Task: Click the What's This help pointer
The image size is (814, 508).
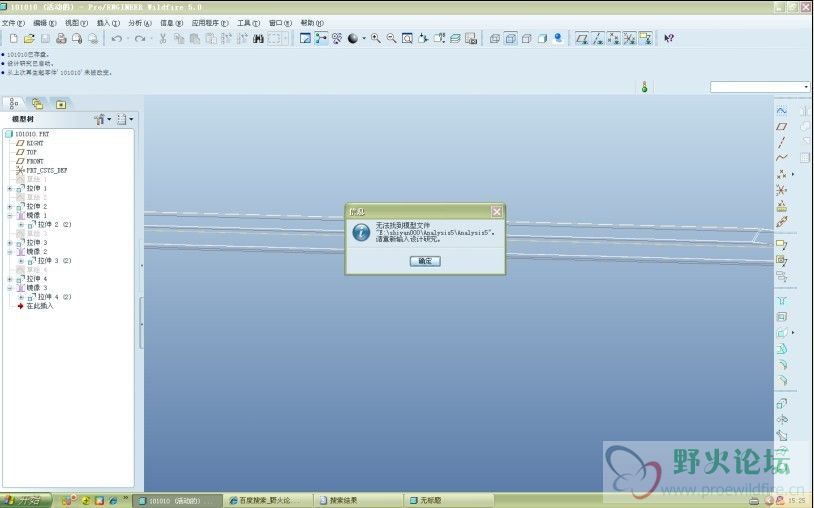Action: tap(669, 38)
